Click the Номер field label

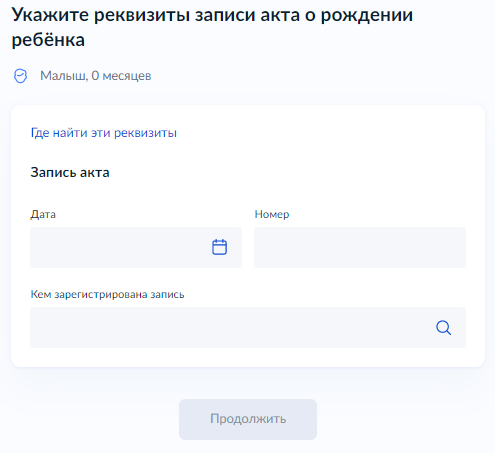[272, 214]
